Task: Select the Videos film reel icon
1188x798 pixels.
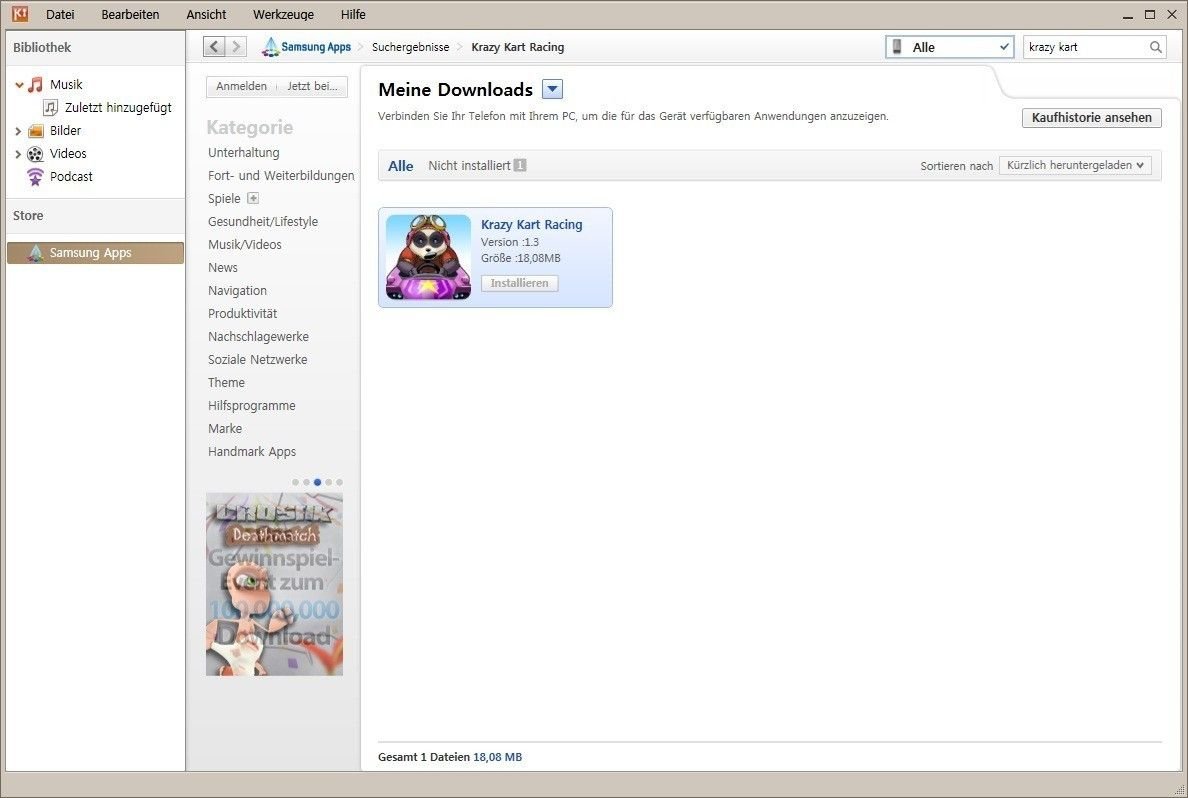Action: pos(36,154)
